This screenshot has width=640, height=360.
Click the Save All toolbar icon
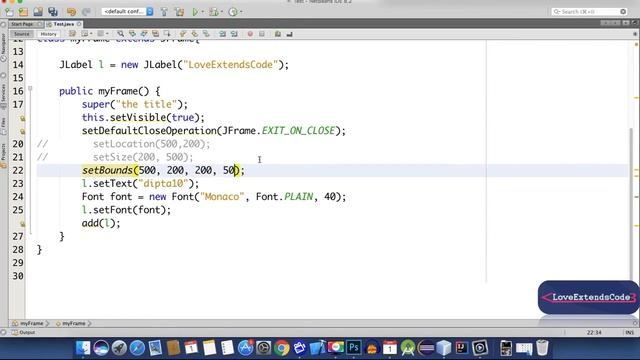tap(53, 12)
